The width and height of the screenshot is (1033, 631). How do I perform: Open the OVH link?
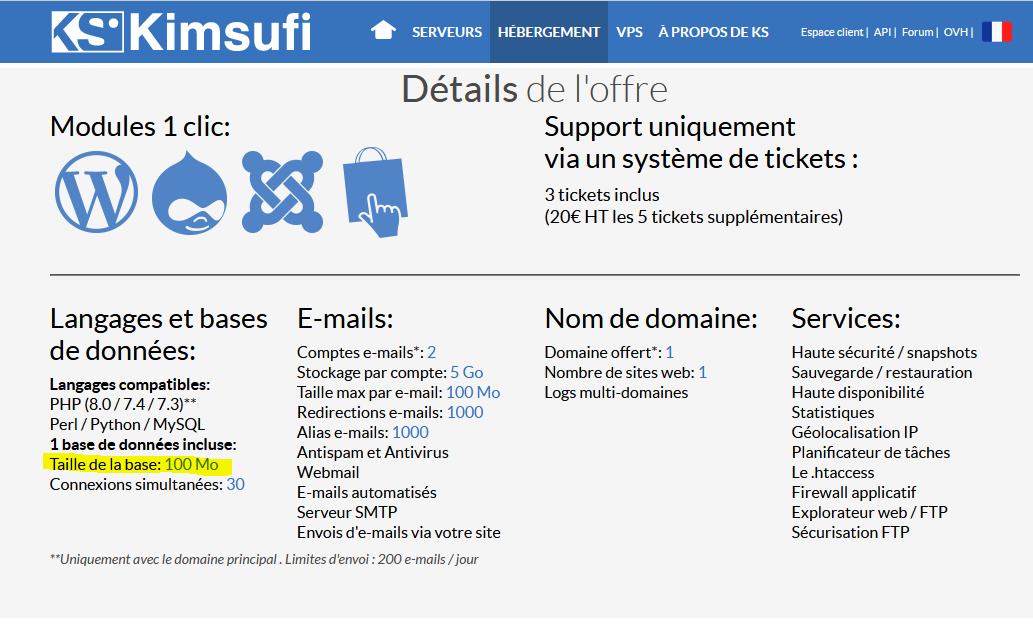pyautogui.click(x=956, y=32)
